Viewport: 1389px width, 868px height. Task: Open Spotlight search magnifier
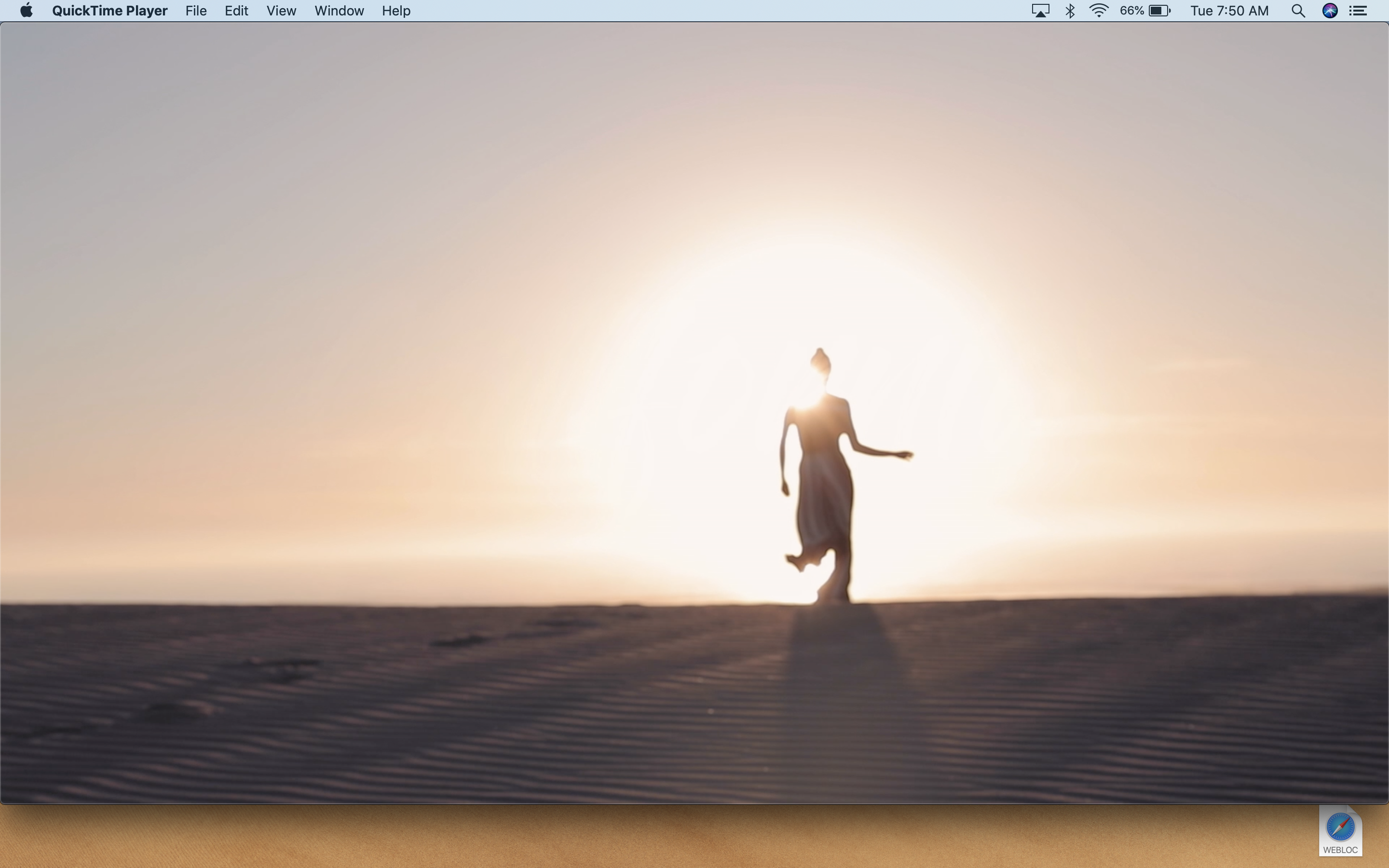[1298, 11]
